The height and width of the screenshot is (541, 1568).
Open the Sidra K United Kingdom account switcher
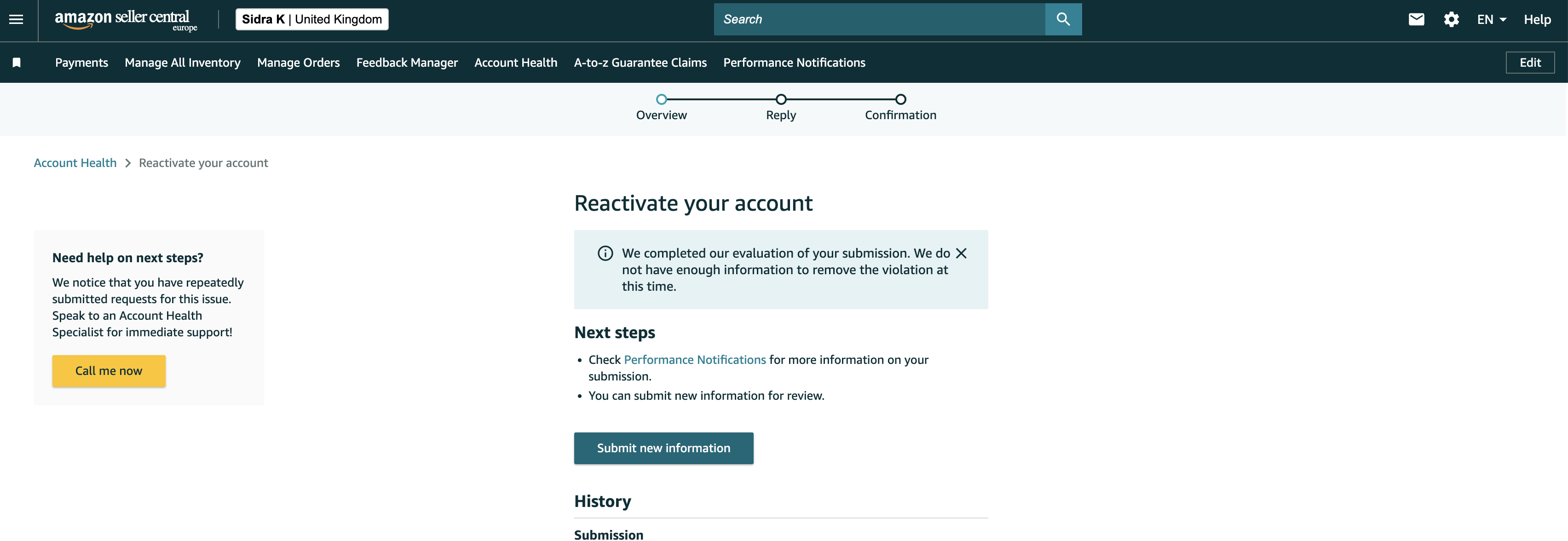pyautogui.click(x=311, y=19)
